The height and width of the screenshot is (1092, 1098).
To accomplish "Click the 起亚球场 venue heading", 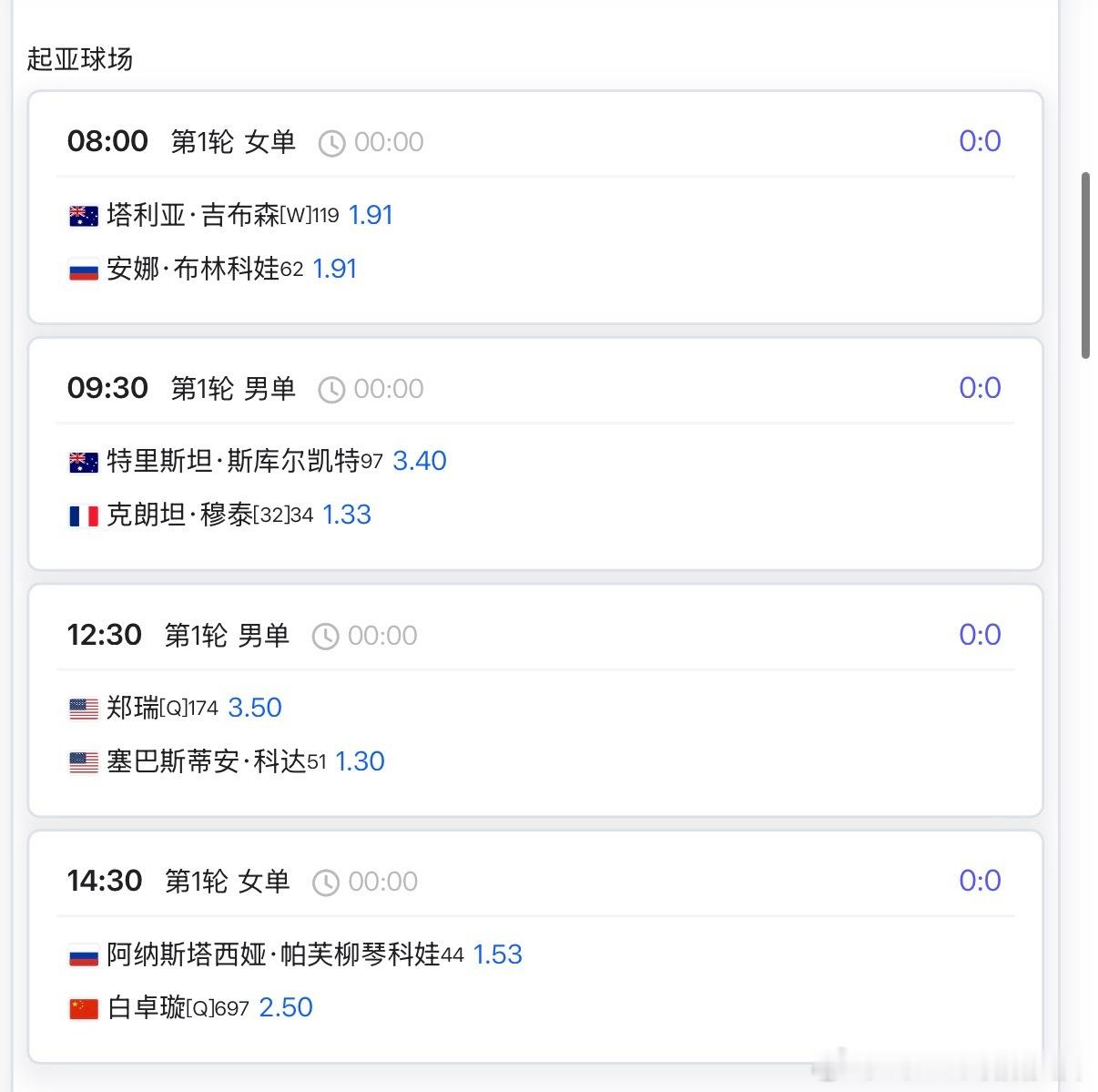I will point(79,59).
